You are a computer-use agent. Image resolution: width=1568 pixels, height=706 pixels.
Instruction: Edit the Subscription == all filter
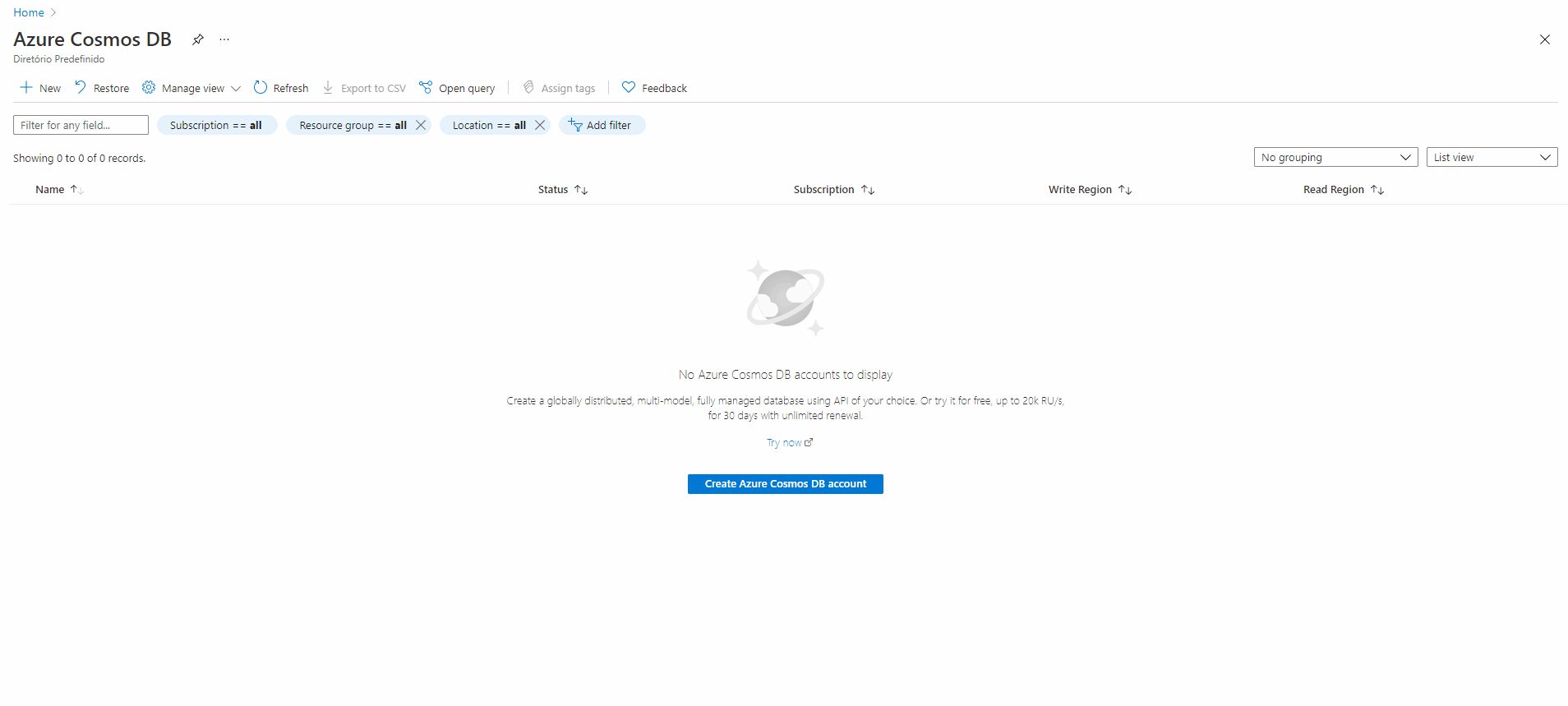click(x=216, y=125)
